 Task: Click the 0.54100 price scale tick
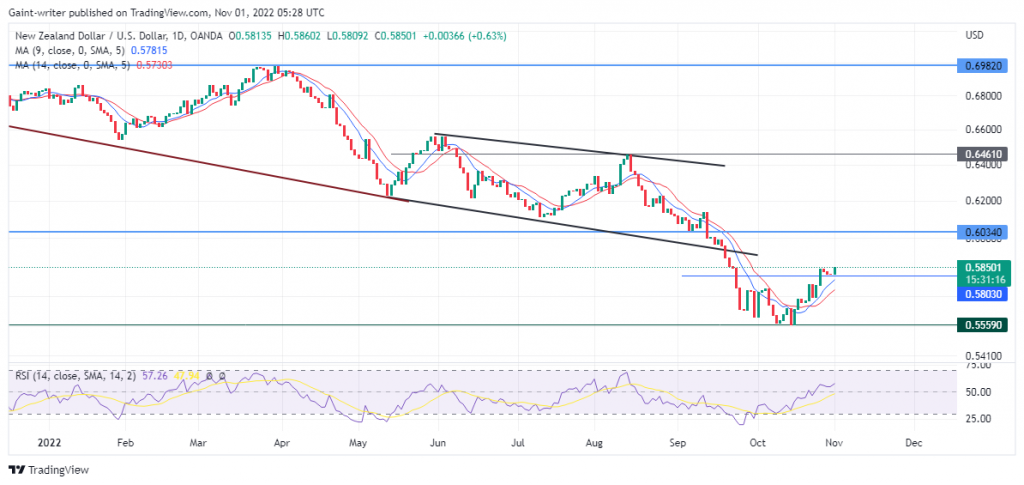tap(984, 356)
